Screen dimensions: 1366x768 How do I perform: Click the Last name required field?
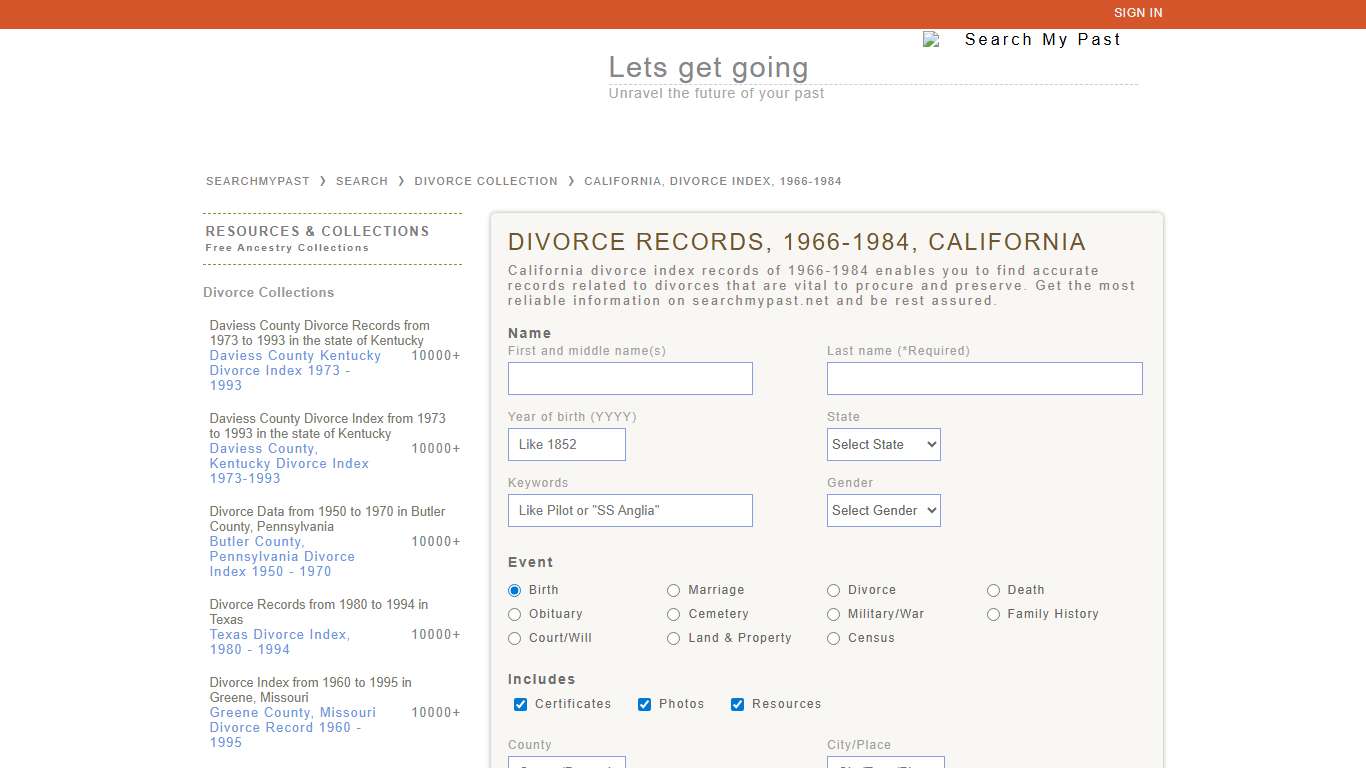[984, 378]
